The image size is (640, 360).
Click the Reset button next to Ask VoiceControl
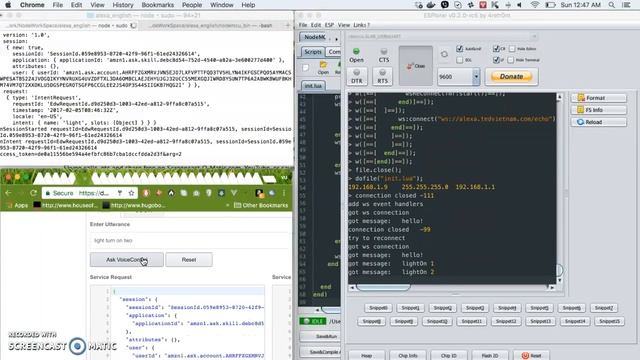[189, 260]
